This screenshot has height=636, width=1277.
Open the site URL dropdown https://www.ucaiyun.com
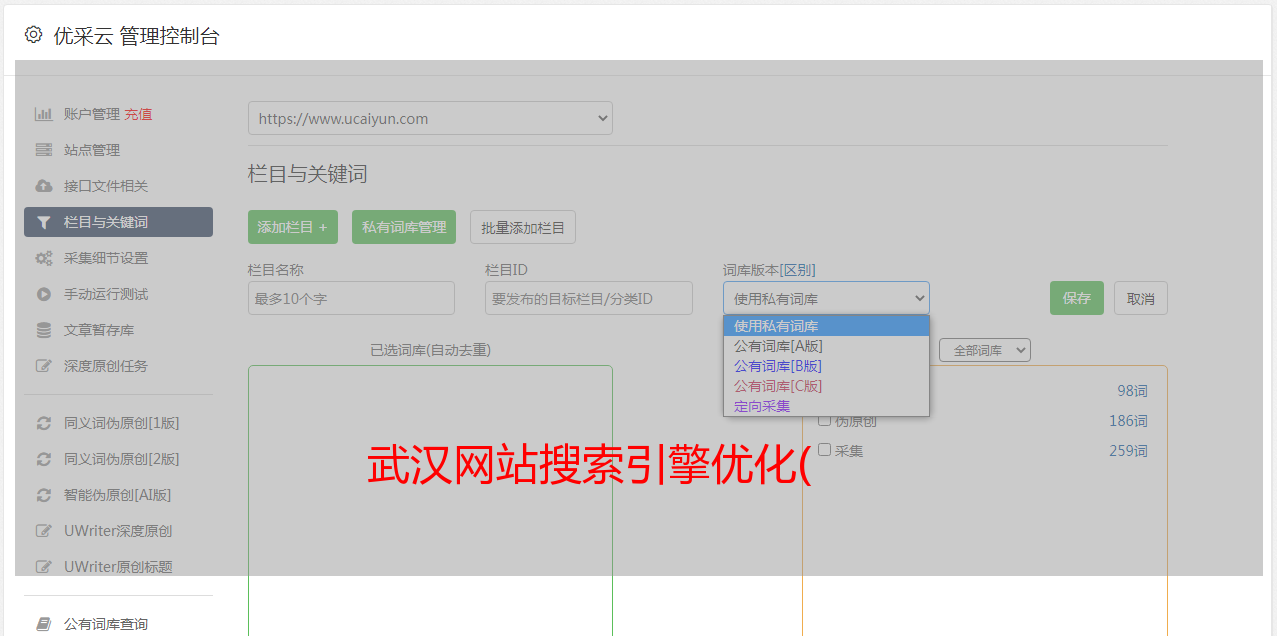[430, 118]
